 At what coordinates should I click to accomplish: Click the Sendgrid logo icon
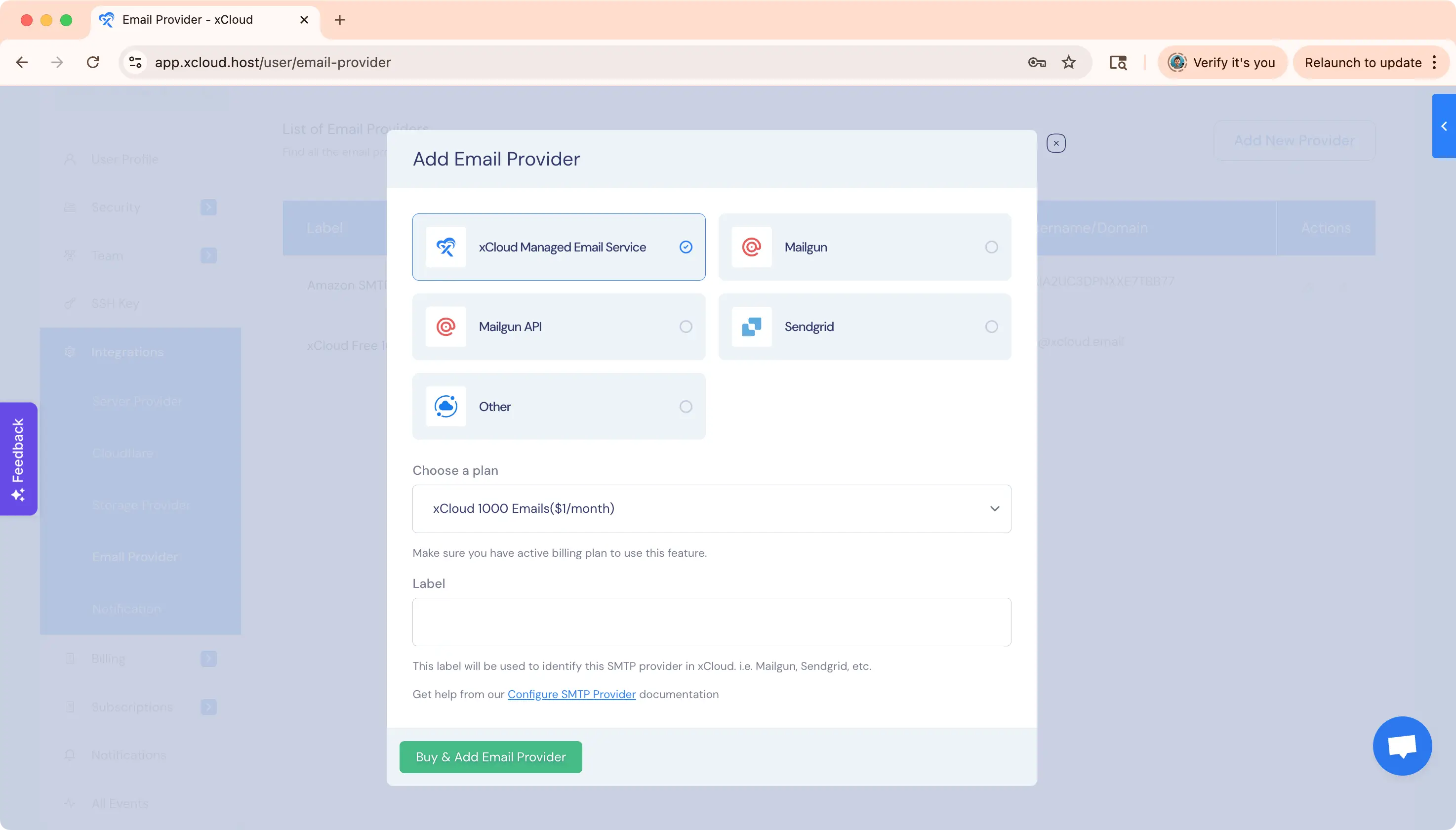click(x=751, y=327)
